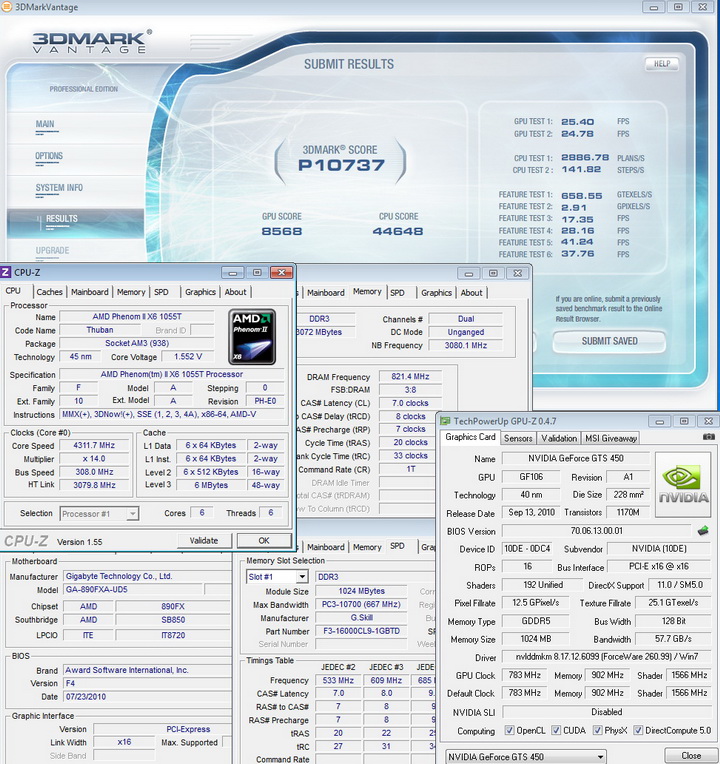This screenshot has width=720, height=764.
Task: Open SYSTEM INFO in the 3DMark sidebar
Action: coord(59,188)
